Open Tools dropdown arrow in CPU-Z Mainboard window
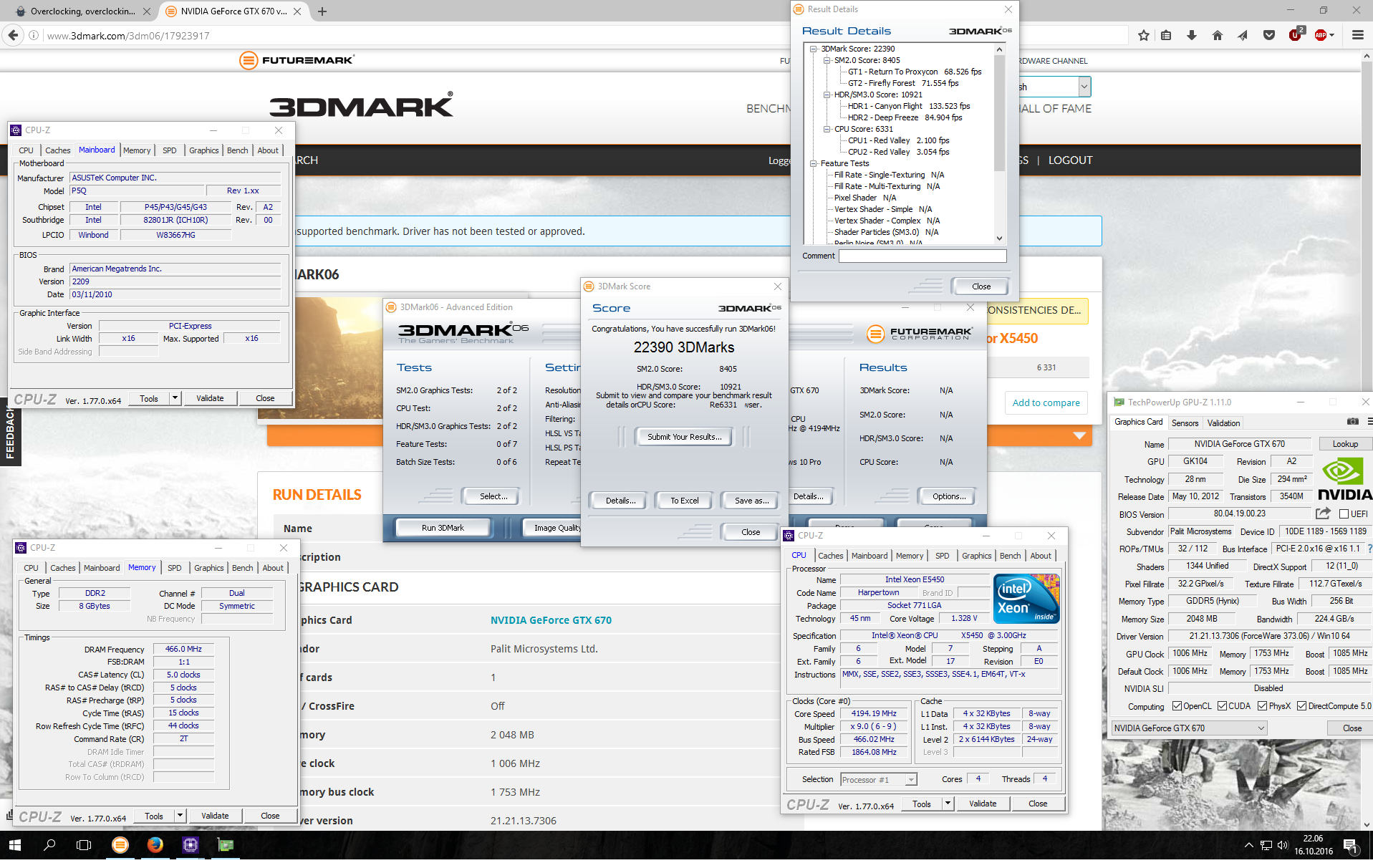Screen dimensions: 1373x868 [x=175, y=398]
